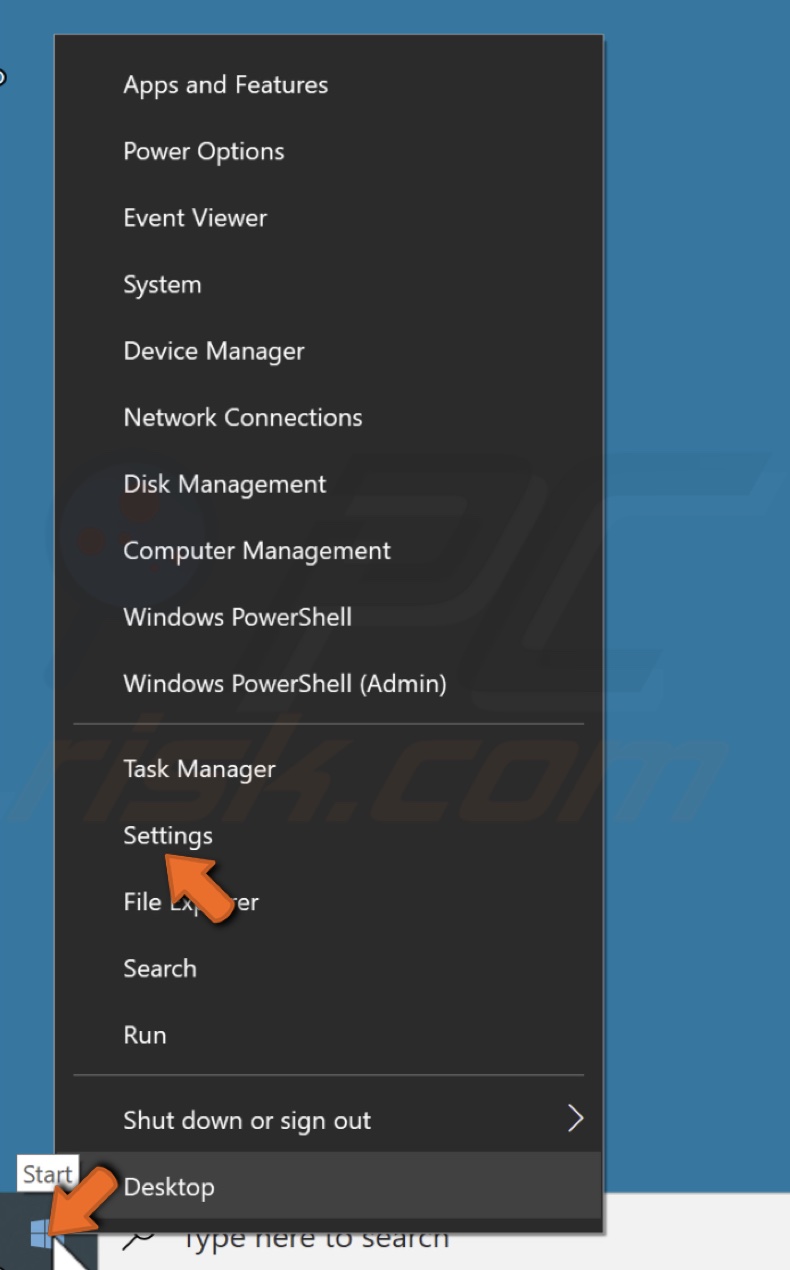The height and width of the screenshot is (1270, 790).
Task: Open Disk Management
Action: point(224,484)
